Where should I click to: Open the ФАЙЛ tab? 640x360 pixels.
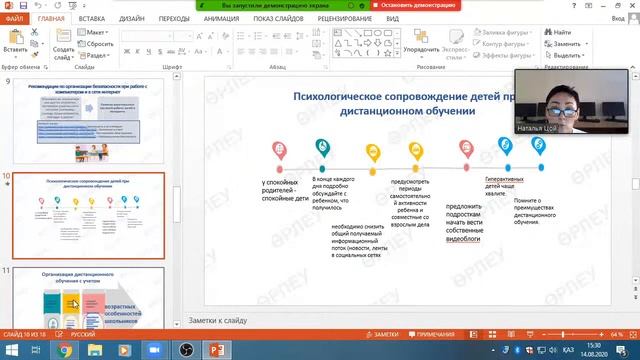coord(14,19)
